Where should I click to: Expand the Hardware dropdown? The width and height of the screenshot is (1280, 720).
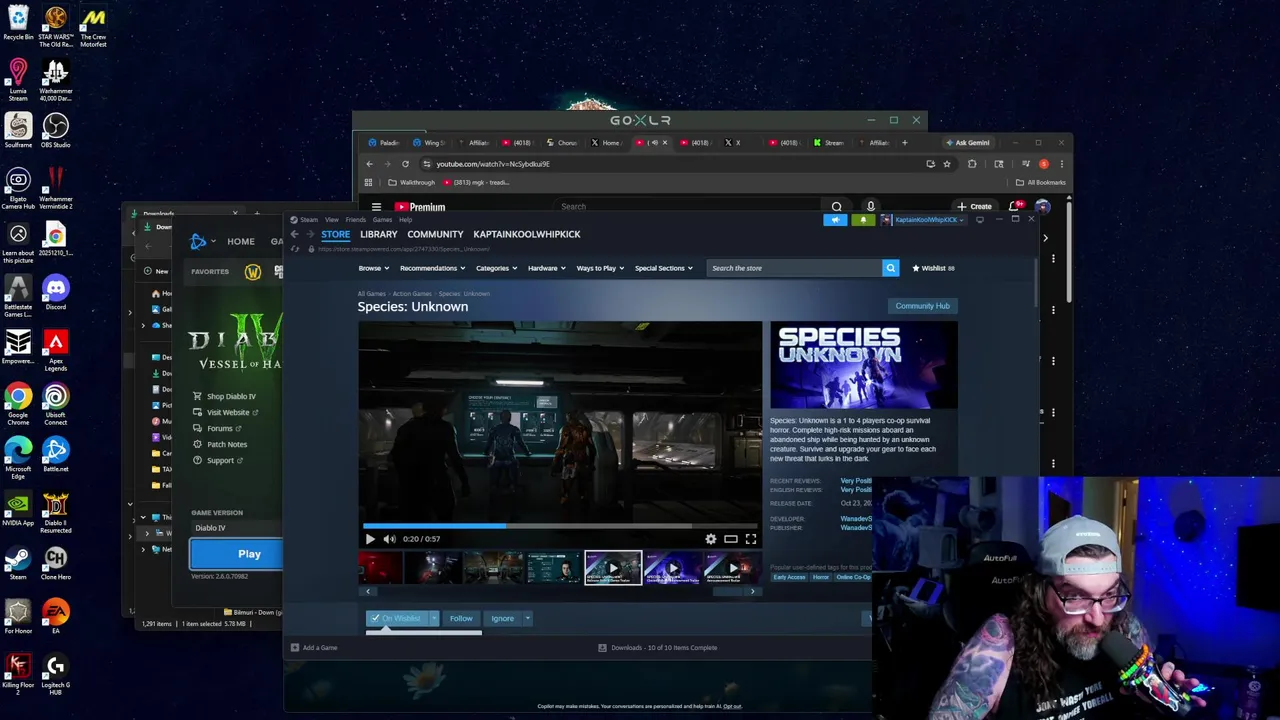546,268
